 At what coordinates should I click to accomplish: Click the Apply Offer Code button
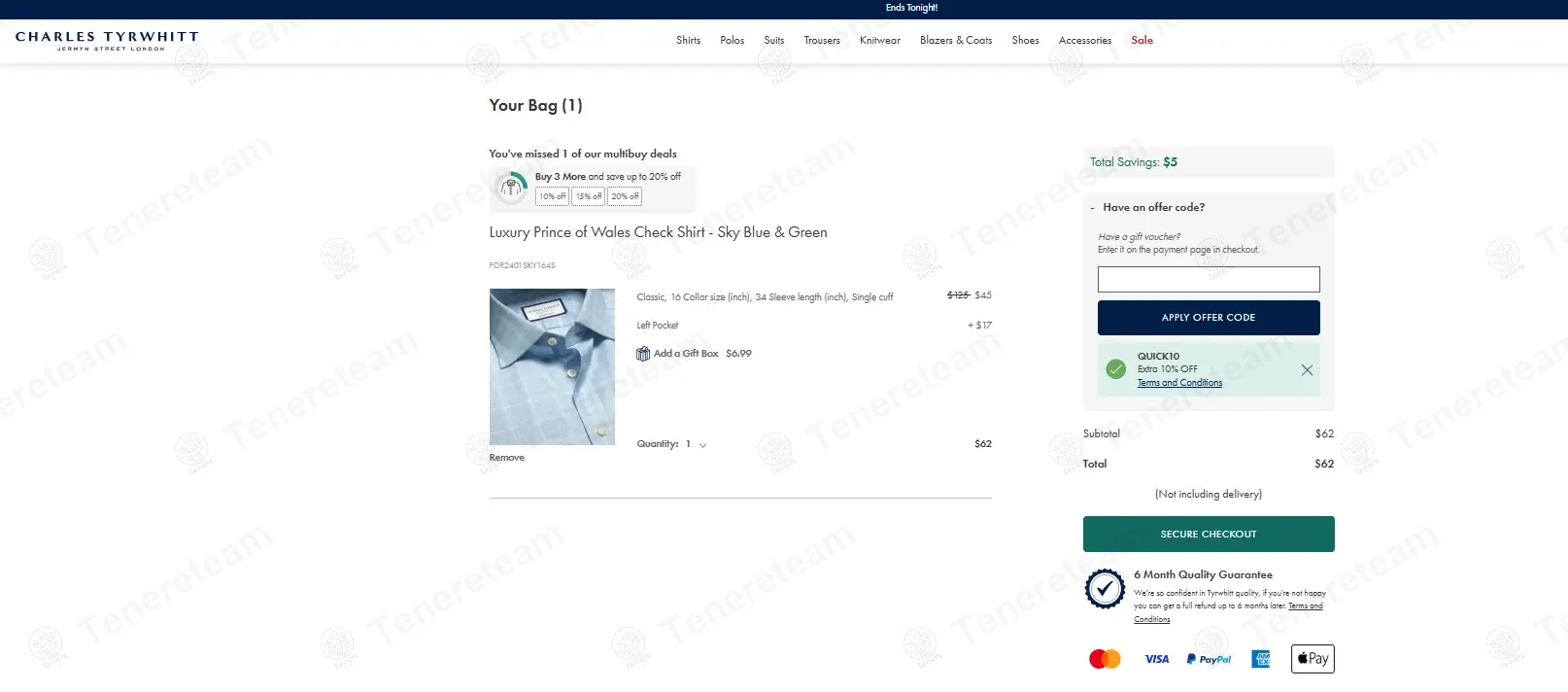point(1209,318)
